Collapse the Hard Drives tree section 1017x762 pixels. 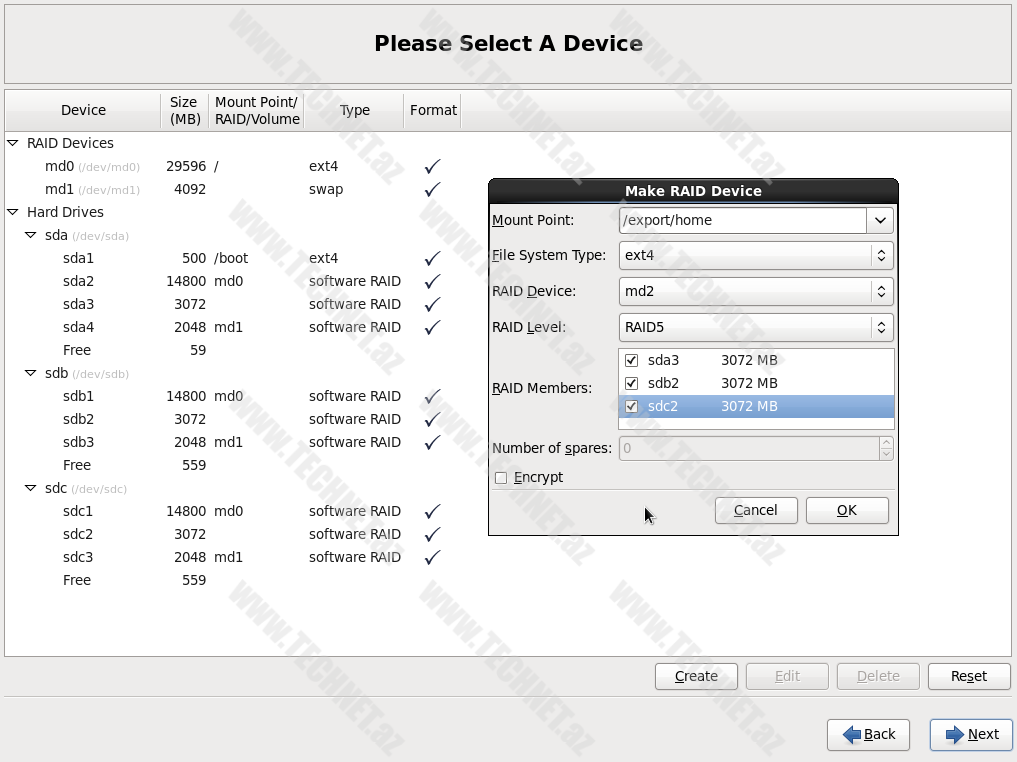click(13, 212)
